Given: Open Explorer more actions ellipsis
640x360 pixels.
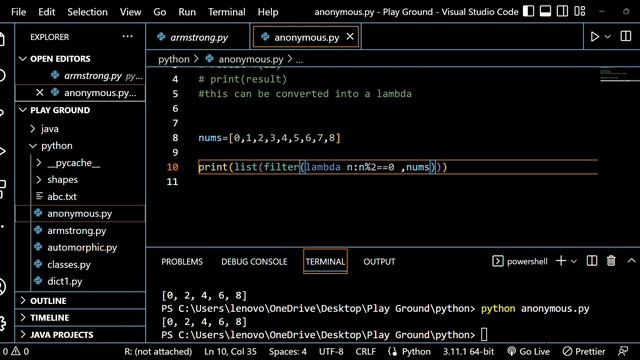Looking at the screenshot, I should click(127, 37).
